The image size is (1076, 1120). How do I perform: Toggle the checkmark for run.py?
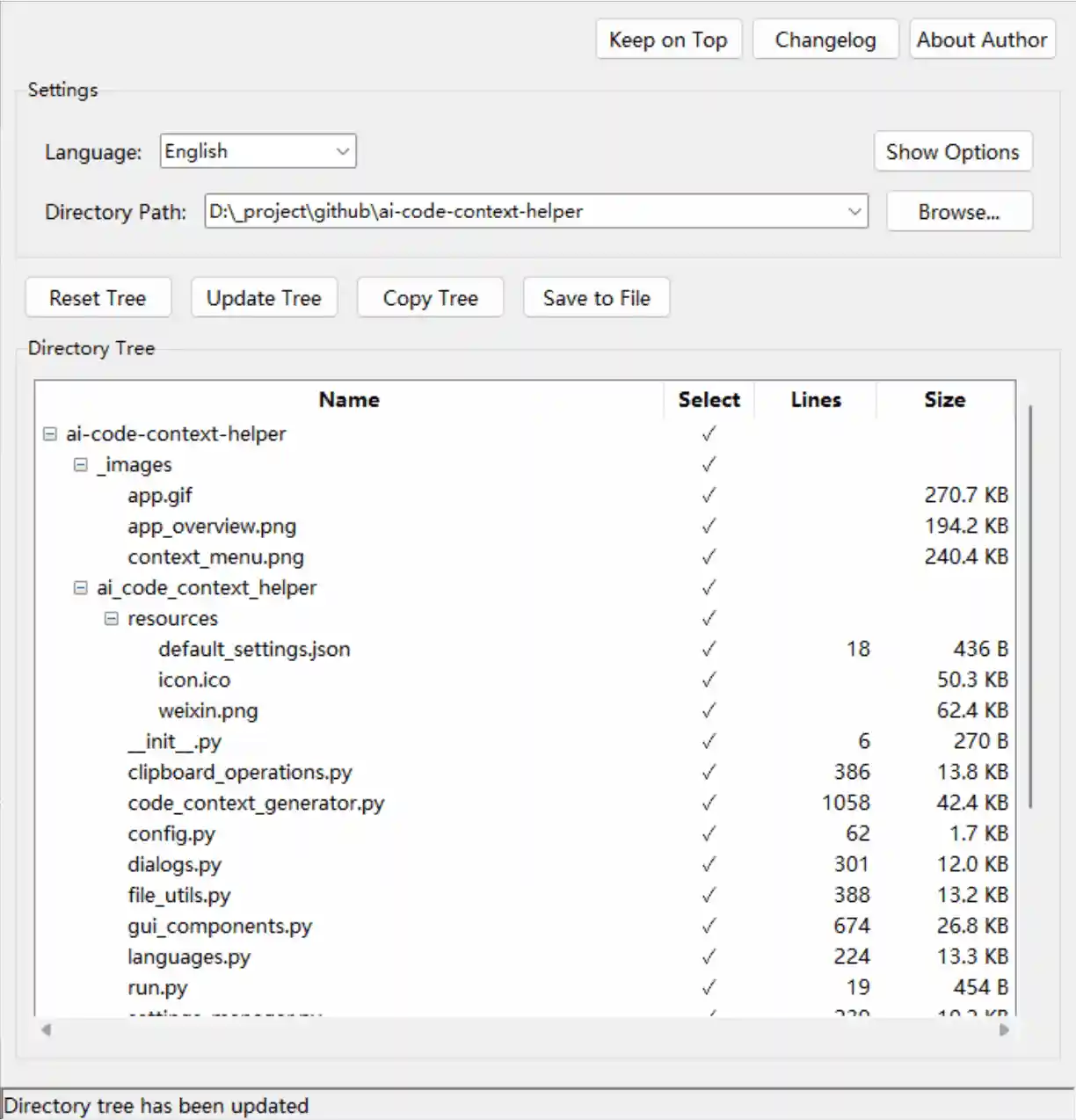pyautogui.click(x=709, y=988)
